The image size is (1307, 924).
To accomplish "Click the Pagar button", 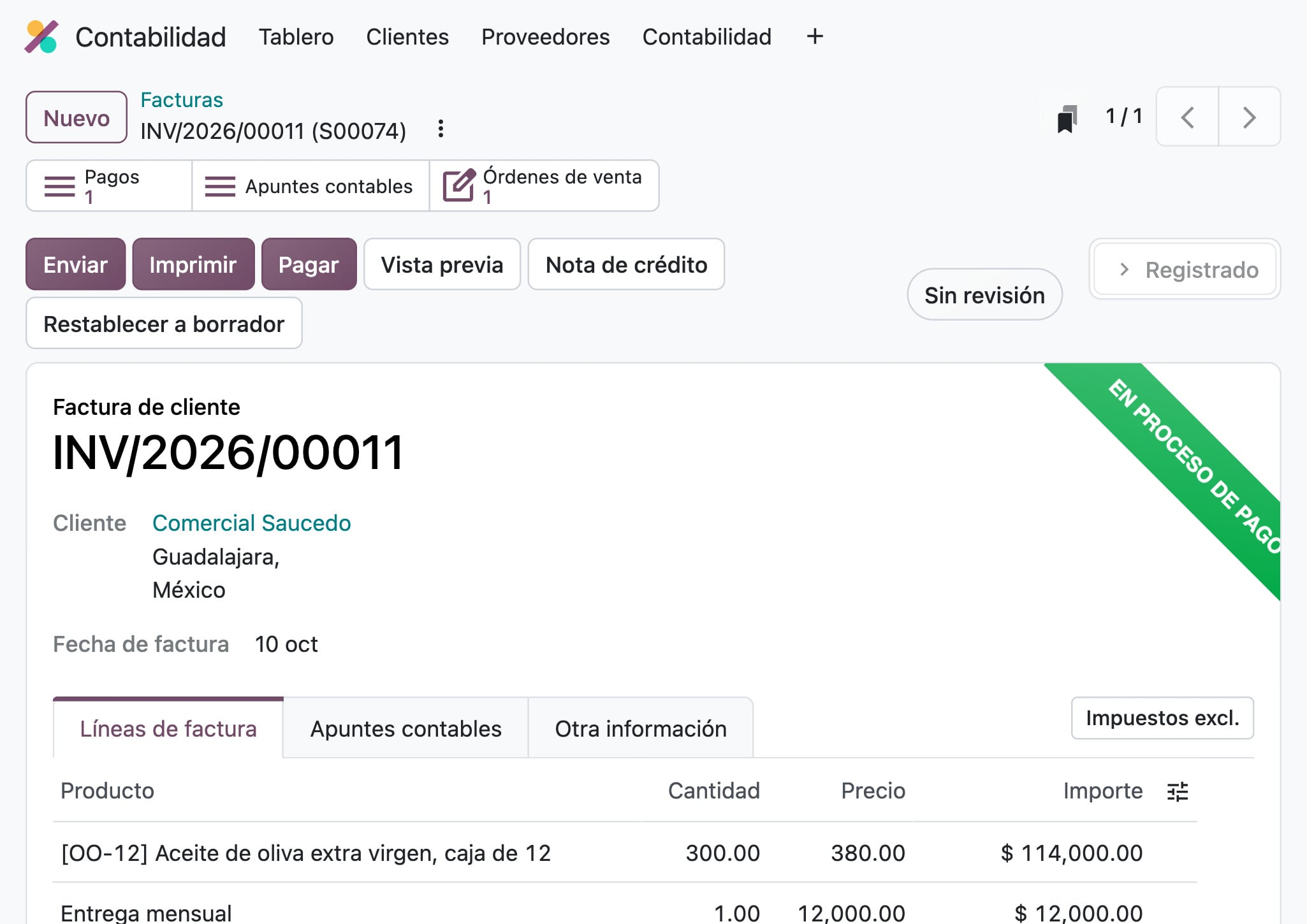I will (309, 264).
